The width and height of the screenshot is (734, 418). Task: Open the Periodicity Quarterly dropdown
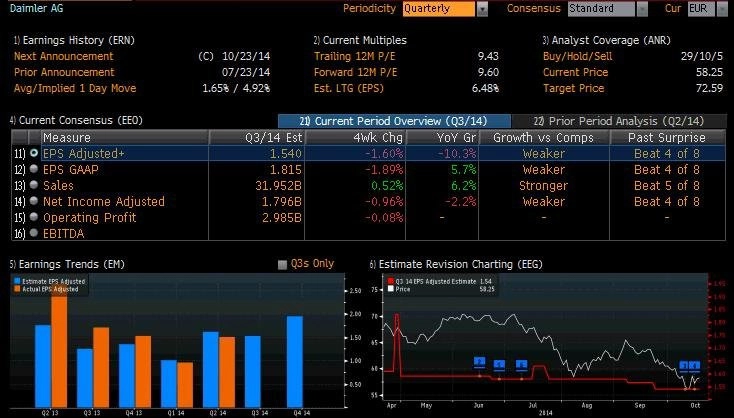[x=439, y=8]
